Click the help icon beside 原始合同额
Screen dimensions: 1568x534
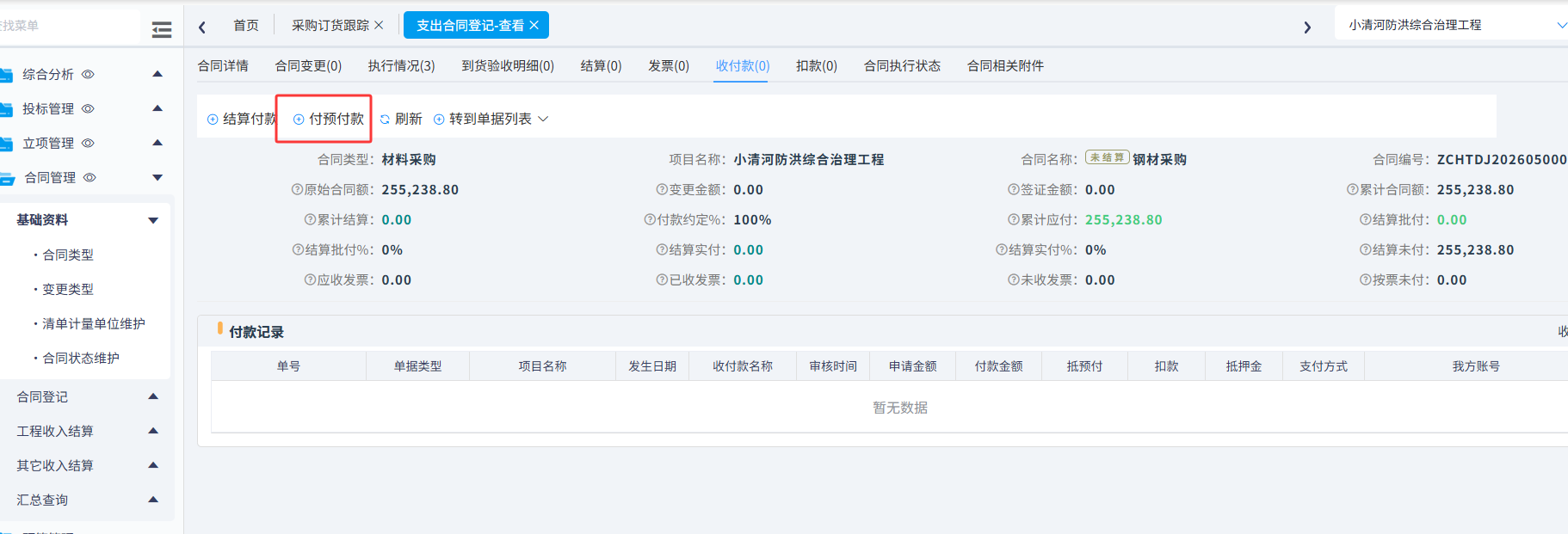pos(297,190)
